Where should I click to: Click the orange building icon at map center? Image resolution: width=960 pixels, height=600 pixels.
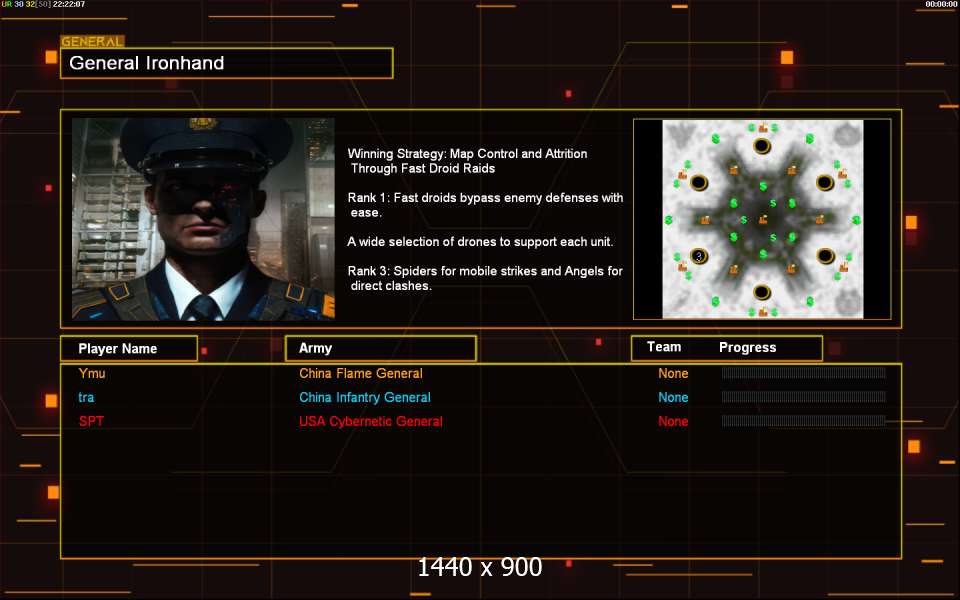click(763, 220)
